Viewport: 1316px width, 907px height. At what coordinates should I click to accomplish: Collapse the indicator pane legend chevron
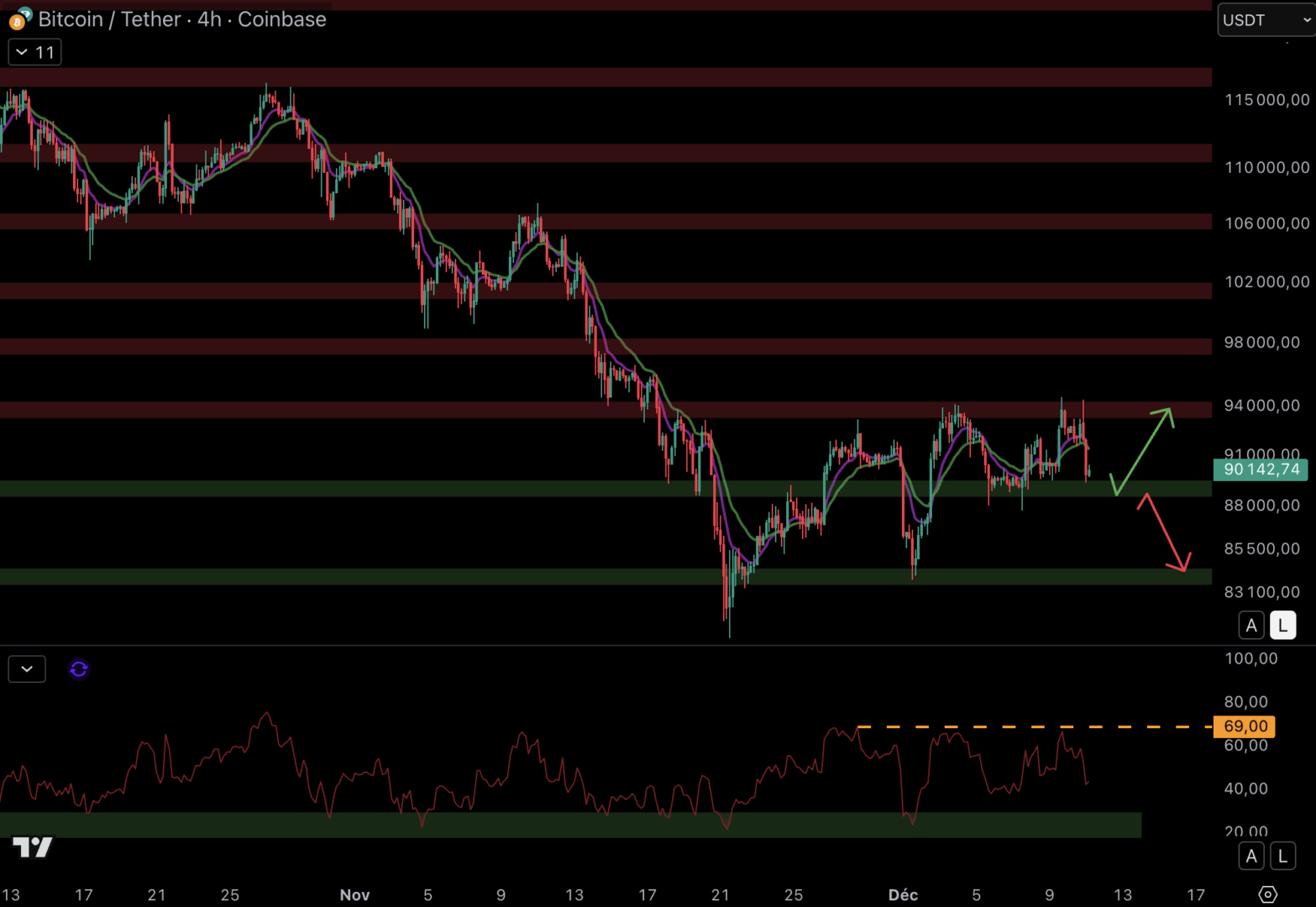pos(27,669)
